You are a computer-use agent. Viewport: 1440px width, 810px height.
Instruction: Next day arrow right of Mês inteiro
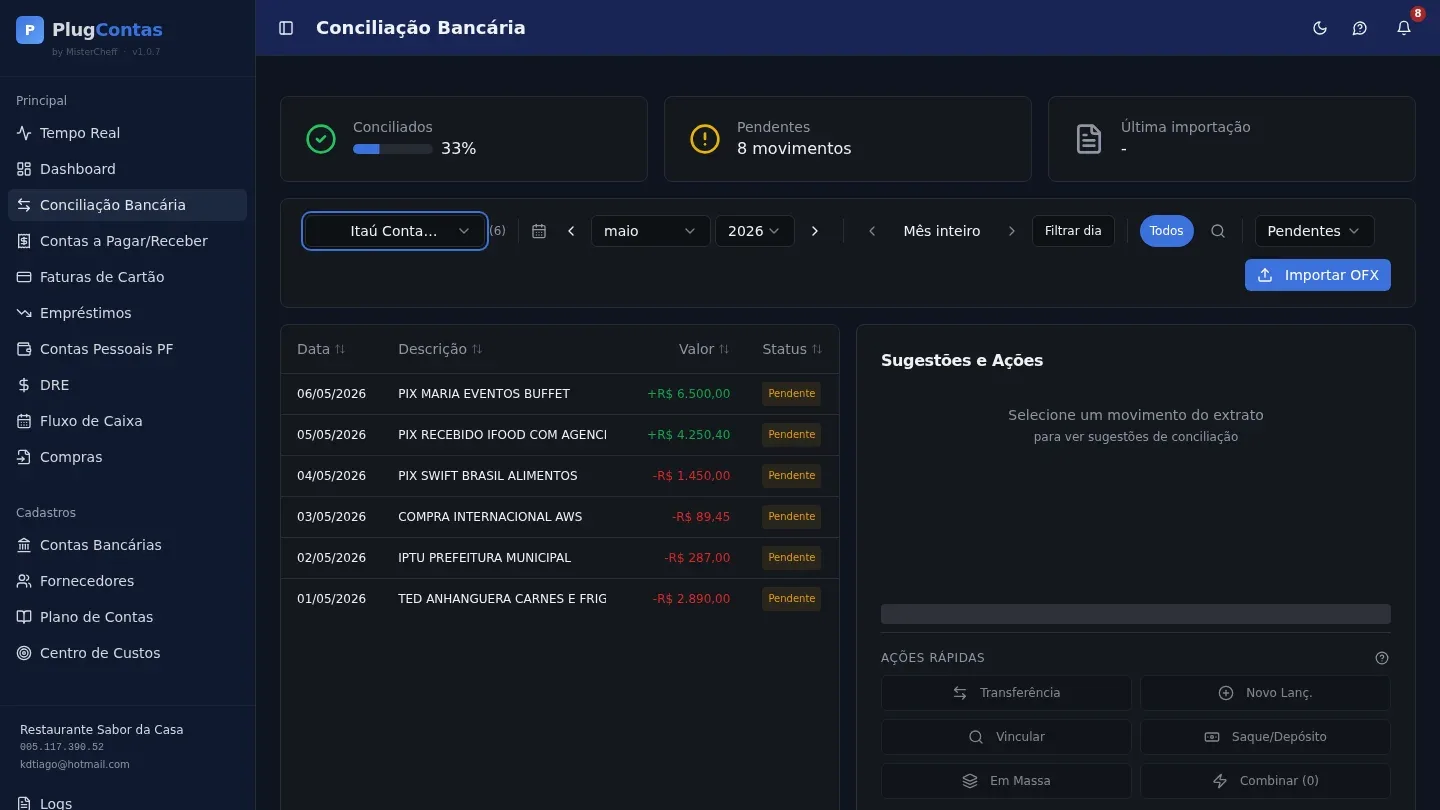coord(1011,231)
